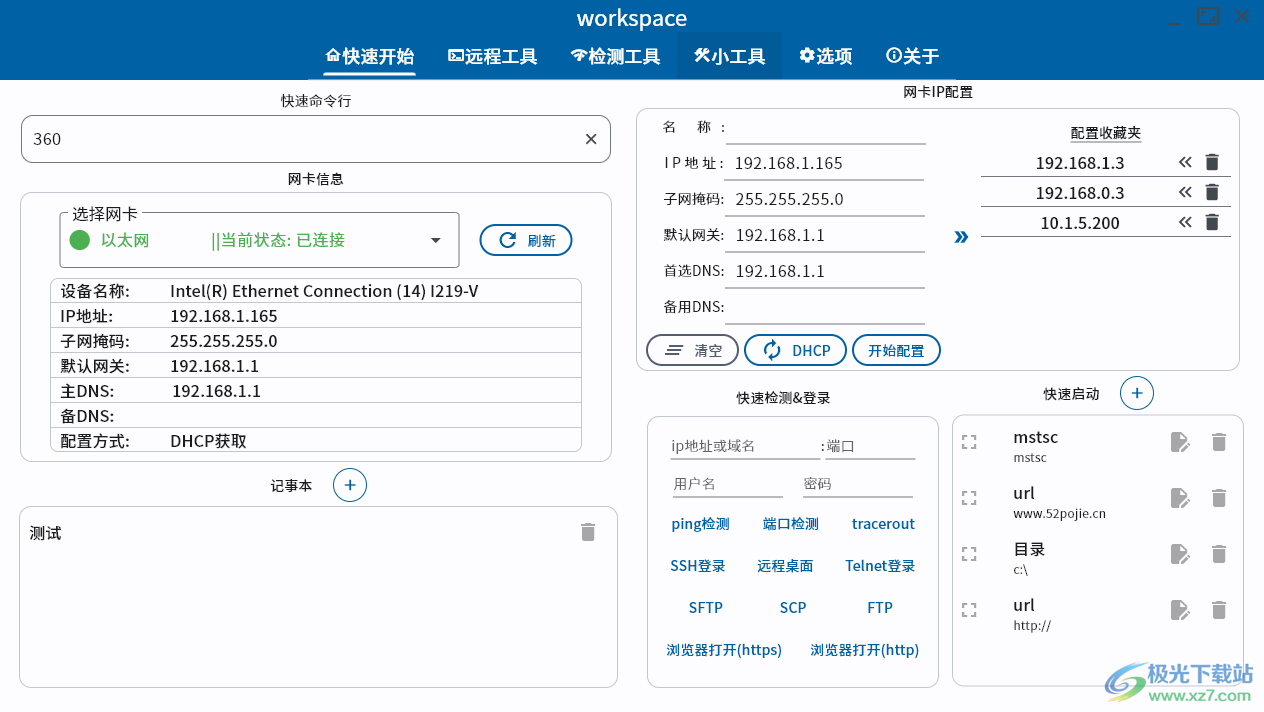This screenshot has height=712, width=1264.
Task: Launch 目录 c:\ via its expand icon
Action: click(968, 554)
